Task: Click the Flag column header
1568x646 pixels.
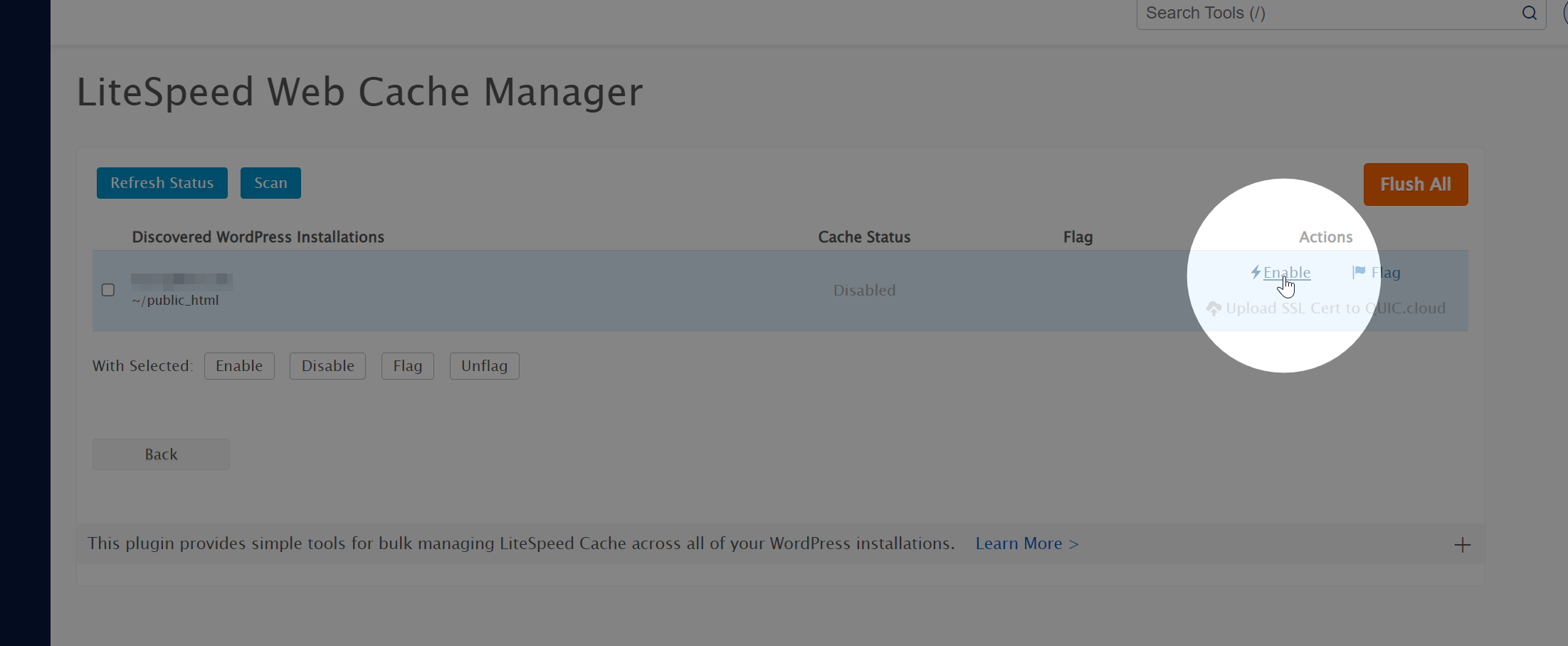Action: coord(1078,237)
